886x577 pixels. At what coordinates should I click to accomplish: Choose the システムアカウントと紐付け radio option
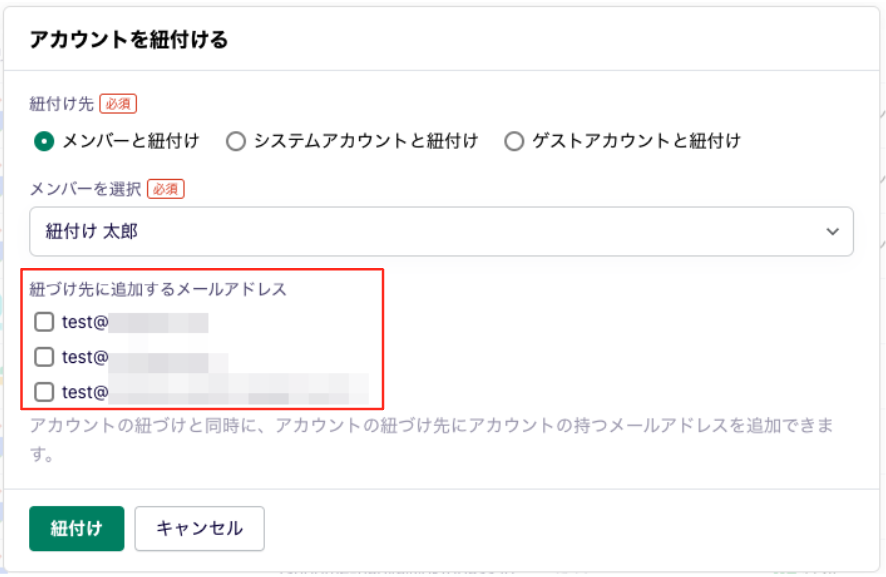click(x=236, y=141)
